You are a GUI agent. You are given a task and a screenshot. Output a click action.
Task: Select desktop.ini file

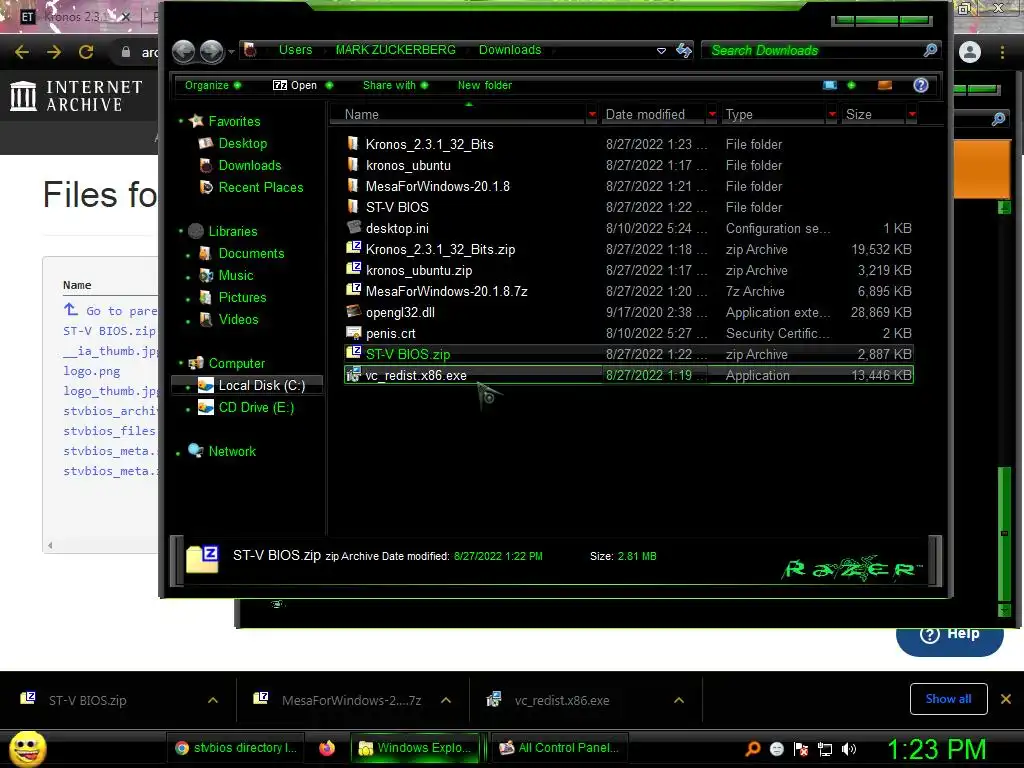[x=397, y=229]
